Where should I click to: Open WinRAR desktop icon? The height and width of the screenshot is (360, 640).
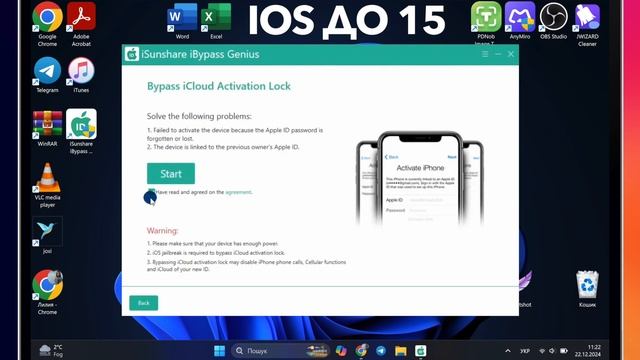coord(47,129)
